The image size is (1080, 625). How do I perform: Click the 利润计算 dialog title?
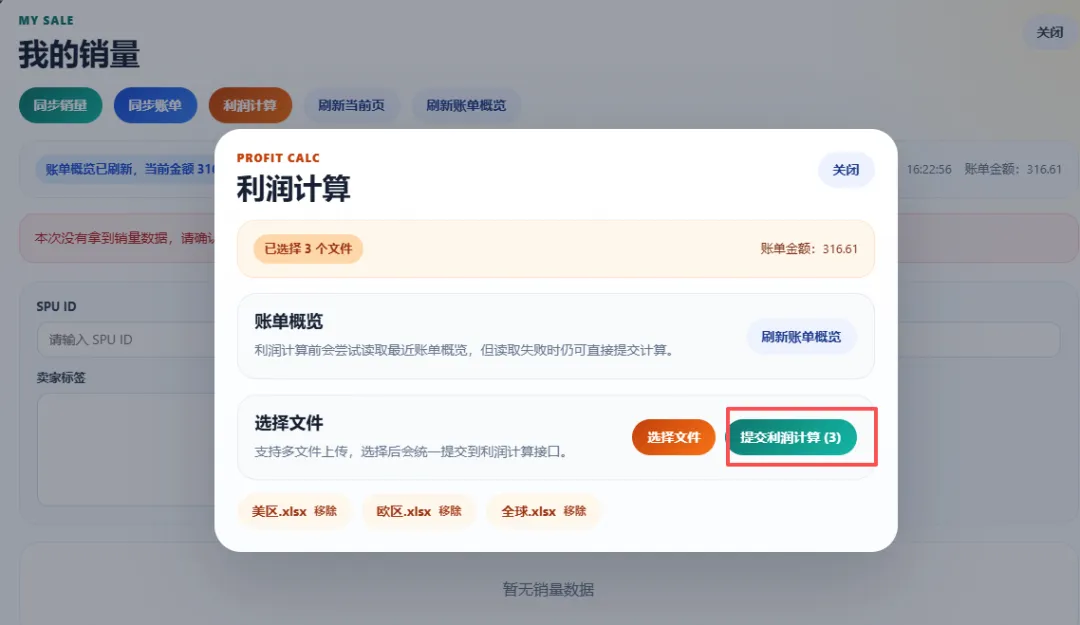[x=293, y=188]
